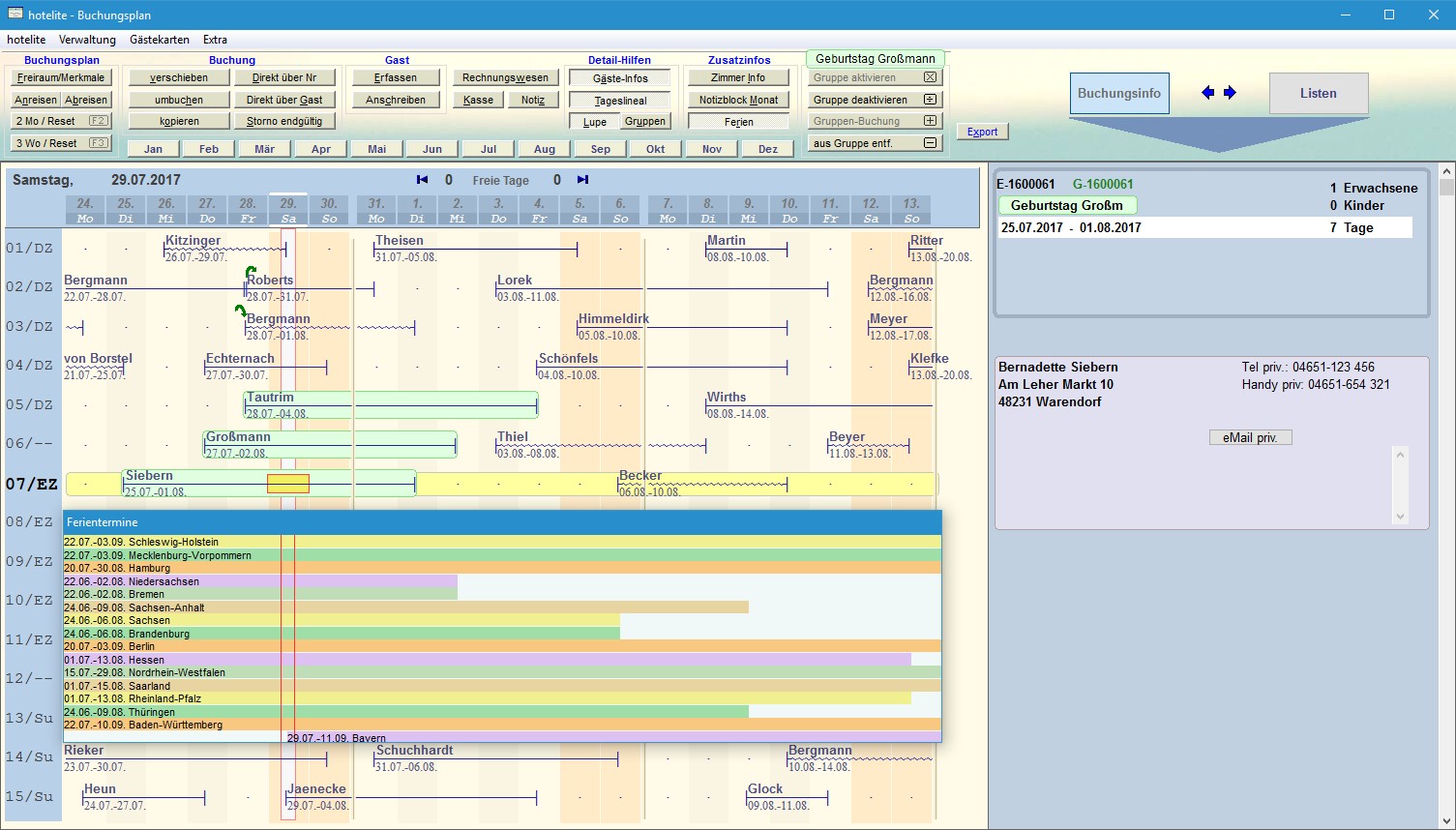The width and height of the screenshot is (1456, 830).
Task: Jump to the next free day with the skip-forward icon
Action: click(x=582, y=180)
